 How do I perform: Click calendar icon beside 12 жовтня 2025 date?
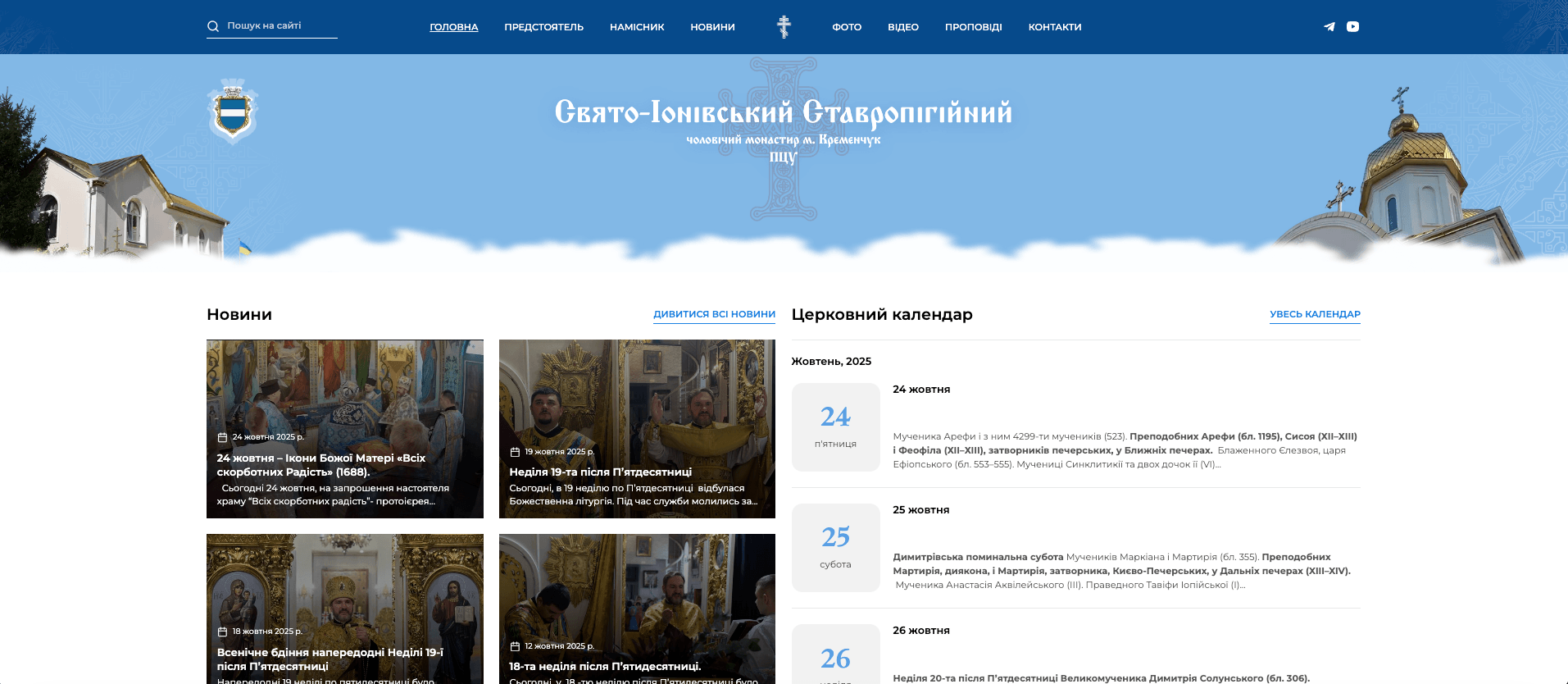(x=515, y=646)
